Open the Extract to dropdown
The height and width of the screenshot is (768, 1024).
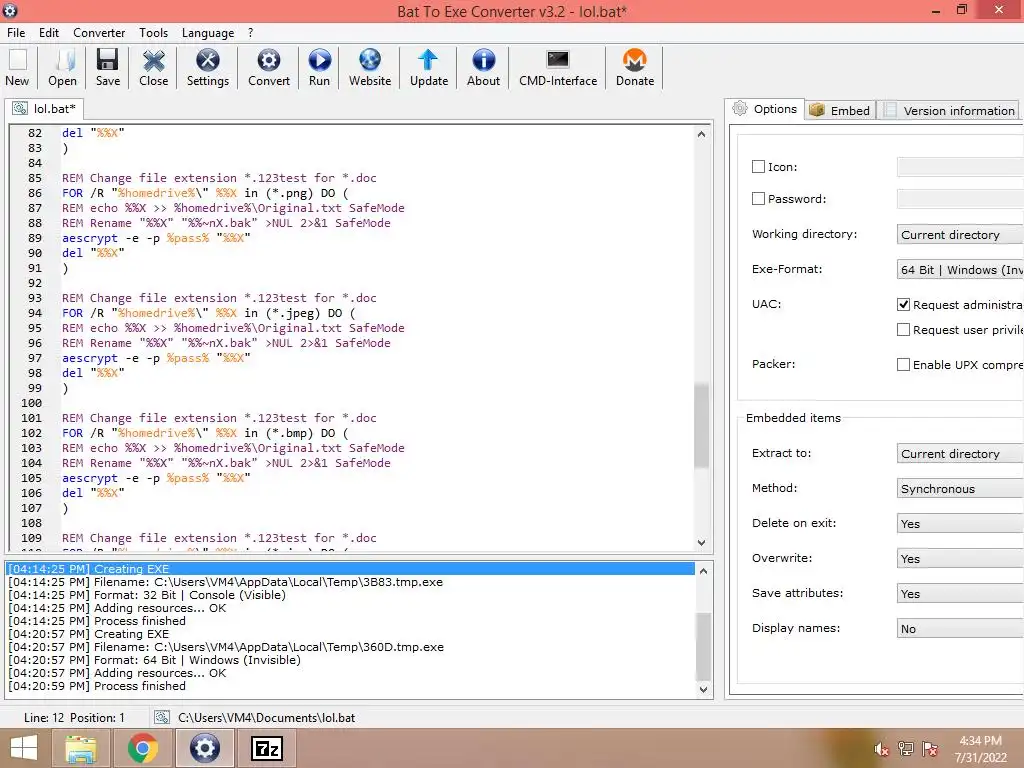960,453
